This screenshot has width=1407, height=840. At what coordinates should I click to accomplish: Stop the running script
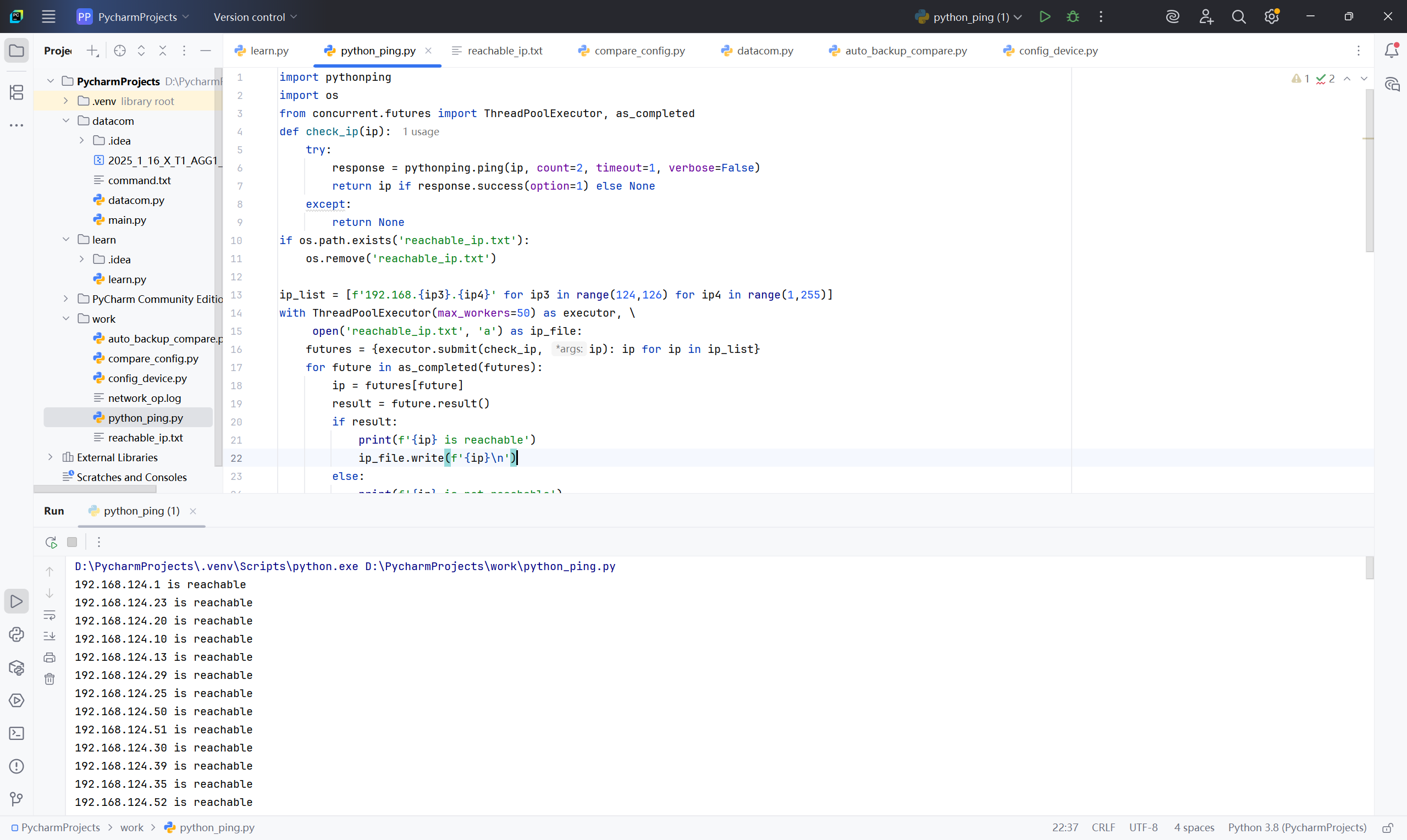click(71, 541)
